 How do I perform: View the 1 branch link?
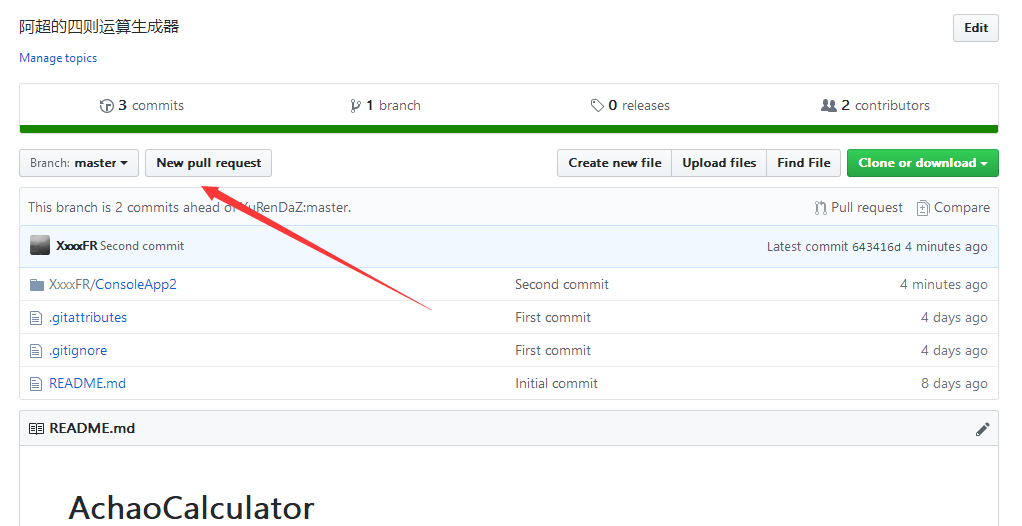385,106
